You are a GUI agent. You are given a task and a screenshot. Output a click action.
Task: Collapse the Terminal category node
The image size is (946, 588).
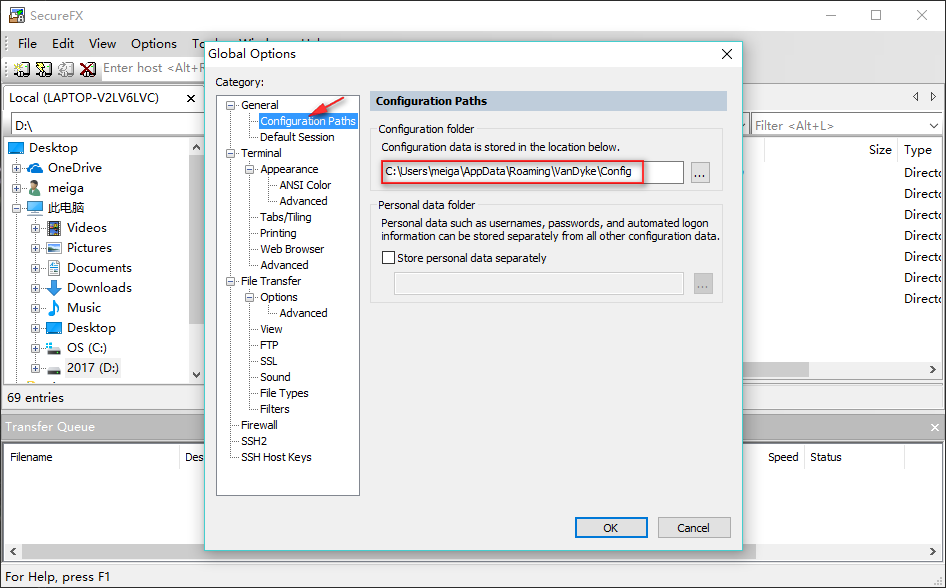click(x=230, y=153)
